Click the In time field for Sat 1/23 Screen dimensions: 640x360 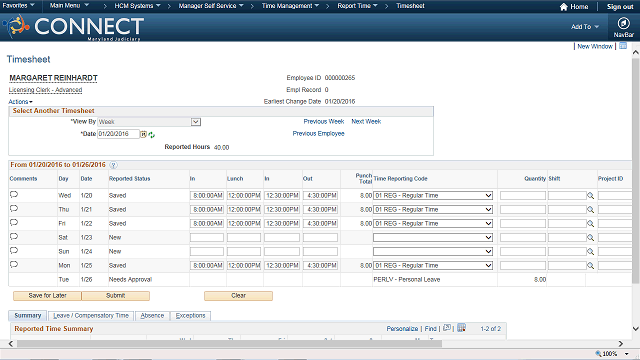click(207, 238)
